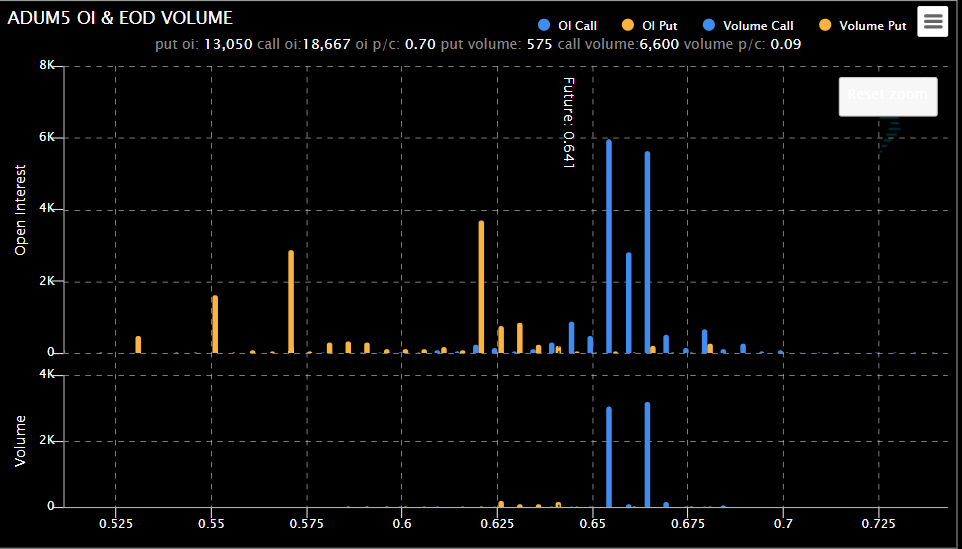Toggle the OI Put legend series

click(650, 25)
